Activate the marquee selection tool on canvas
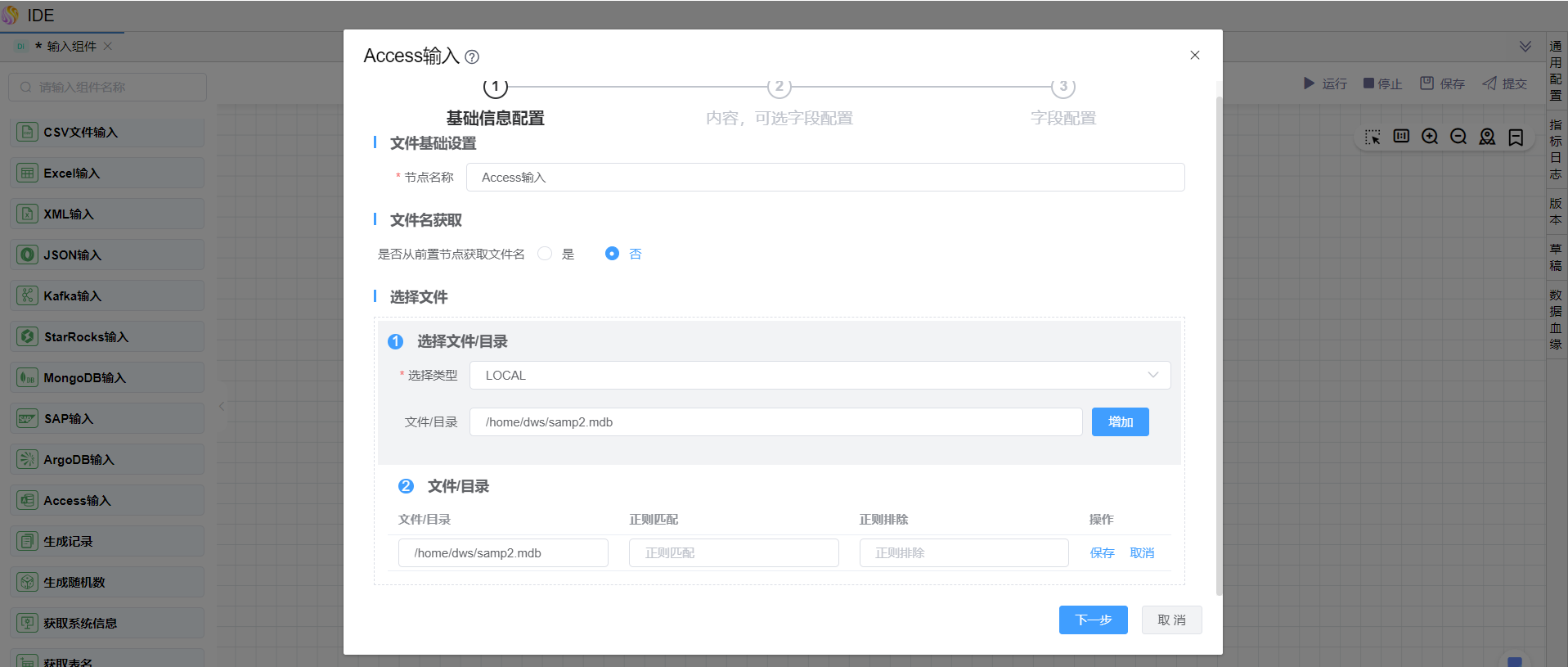 pyautogui.click(x=1373, y=137)
